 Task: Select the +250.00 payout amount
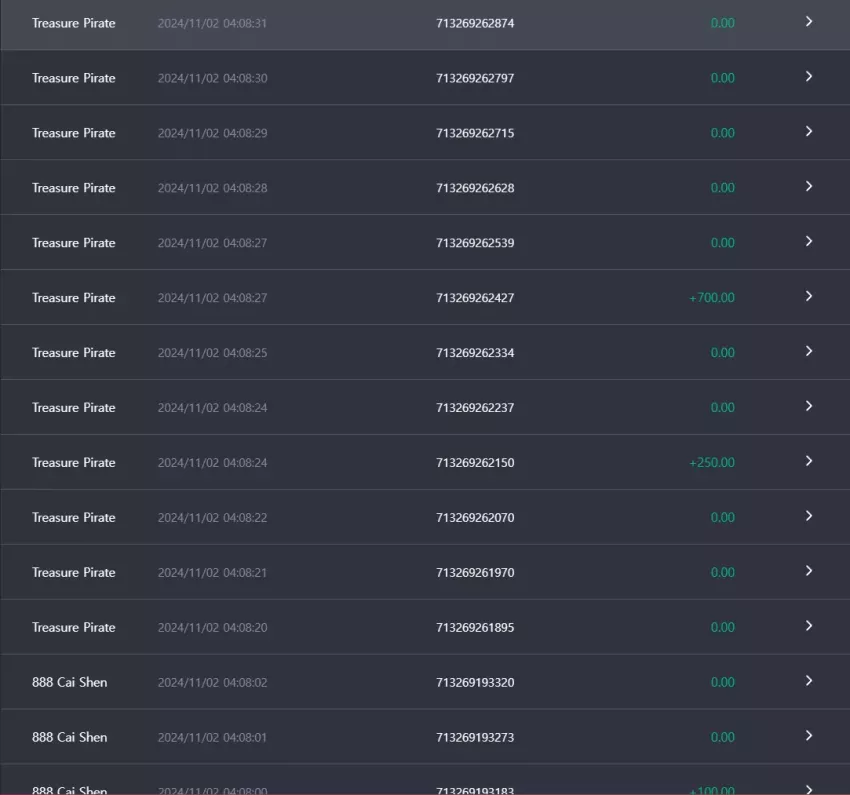point(712,462)
